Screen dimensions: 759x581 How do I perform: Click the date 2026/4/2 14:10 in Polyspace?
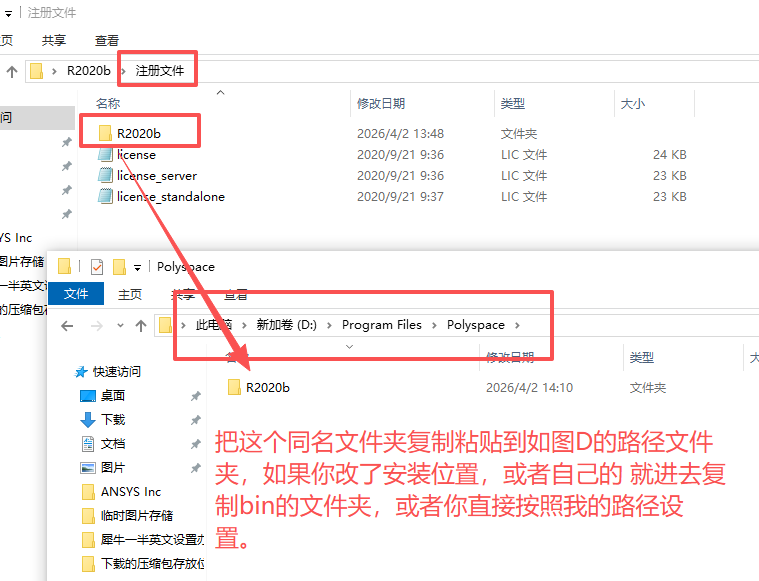point(529,388)
